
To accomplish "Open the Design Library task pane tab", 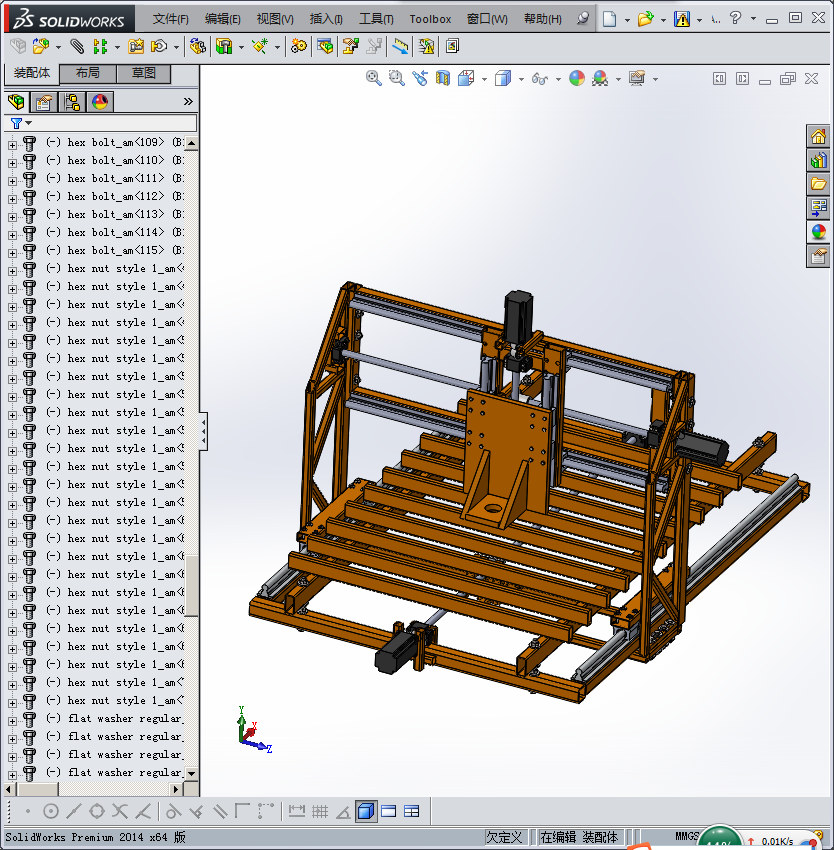I will (818, 160).
